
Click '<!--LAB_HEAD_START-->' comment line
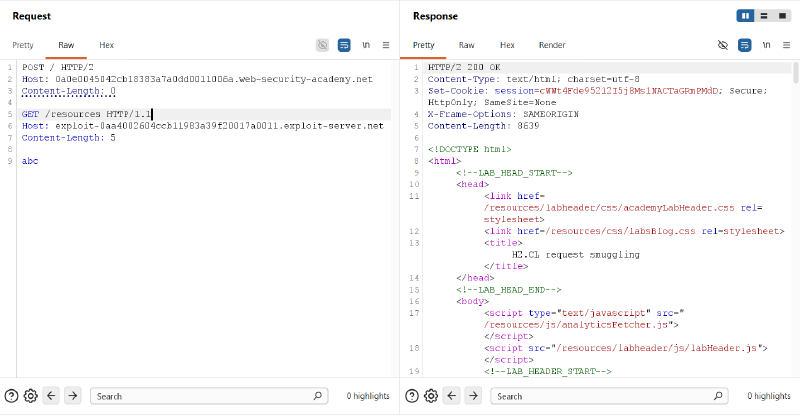coord(514,173)
